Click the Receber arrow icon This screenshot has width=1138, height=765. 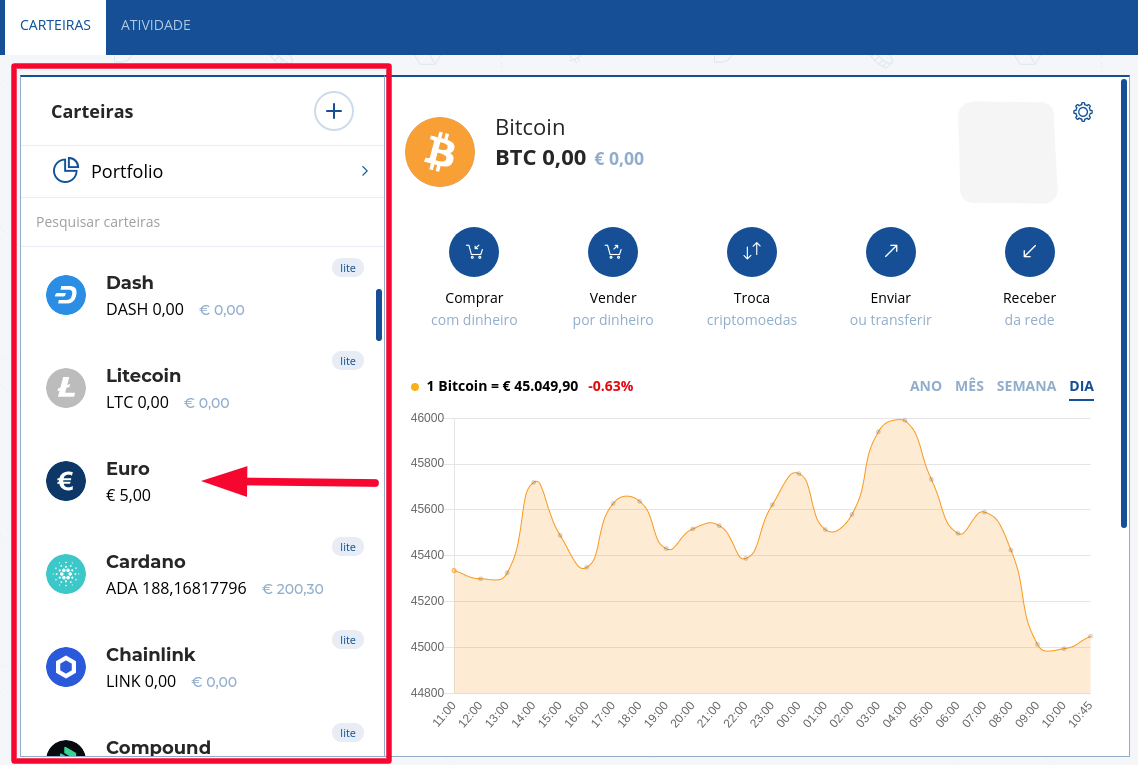point(1029,252)
